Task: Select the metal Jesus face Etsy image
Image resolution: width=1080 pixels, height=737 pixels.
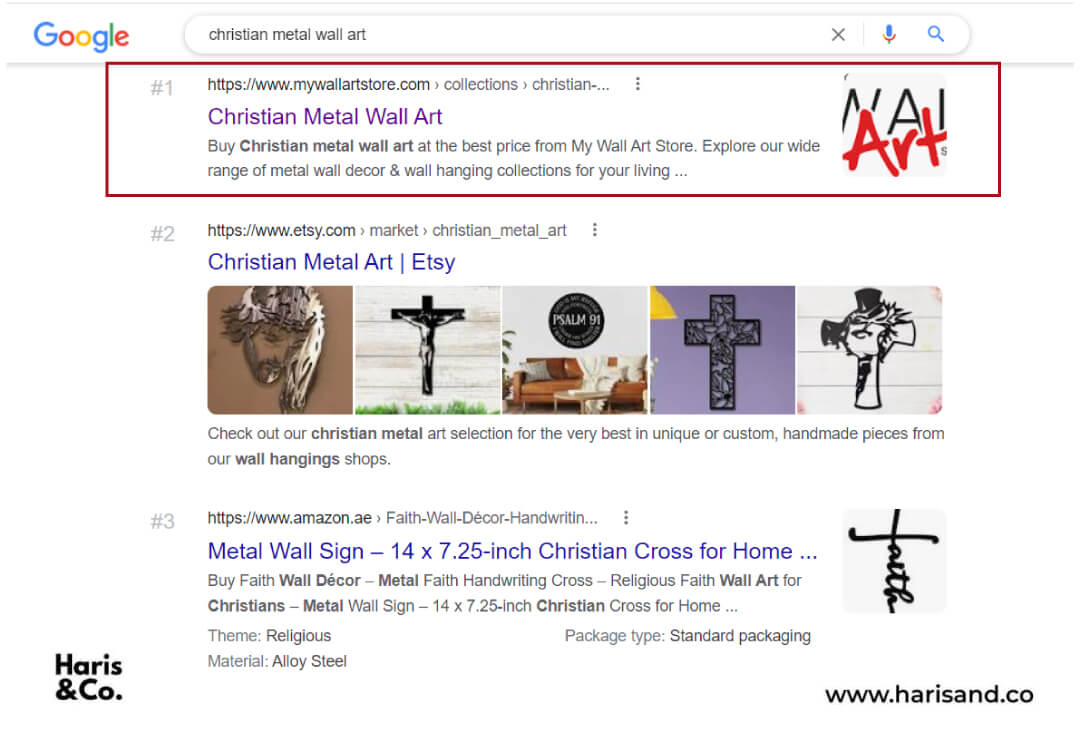Action: (280, 350)
